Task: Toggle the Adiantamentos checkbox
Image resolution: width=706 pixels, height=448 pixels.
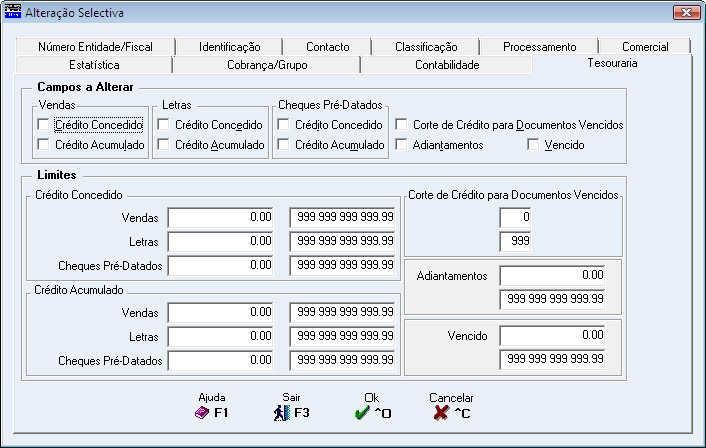Action: [x=401, y=145]
